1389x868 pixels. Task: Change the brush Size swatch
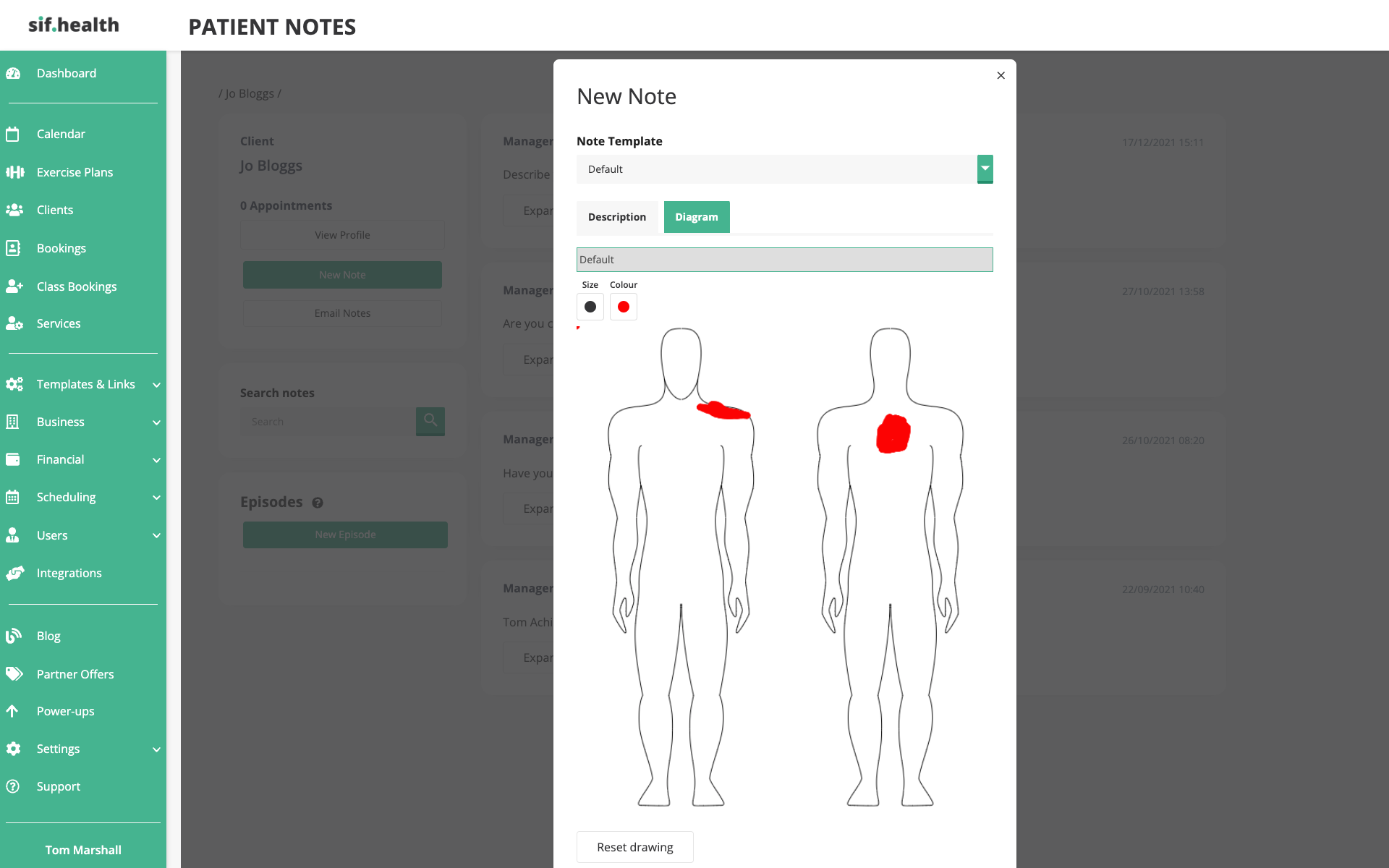[590, 307]
